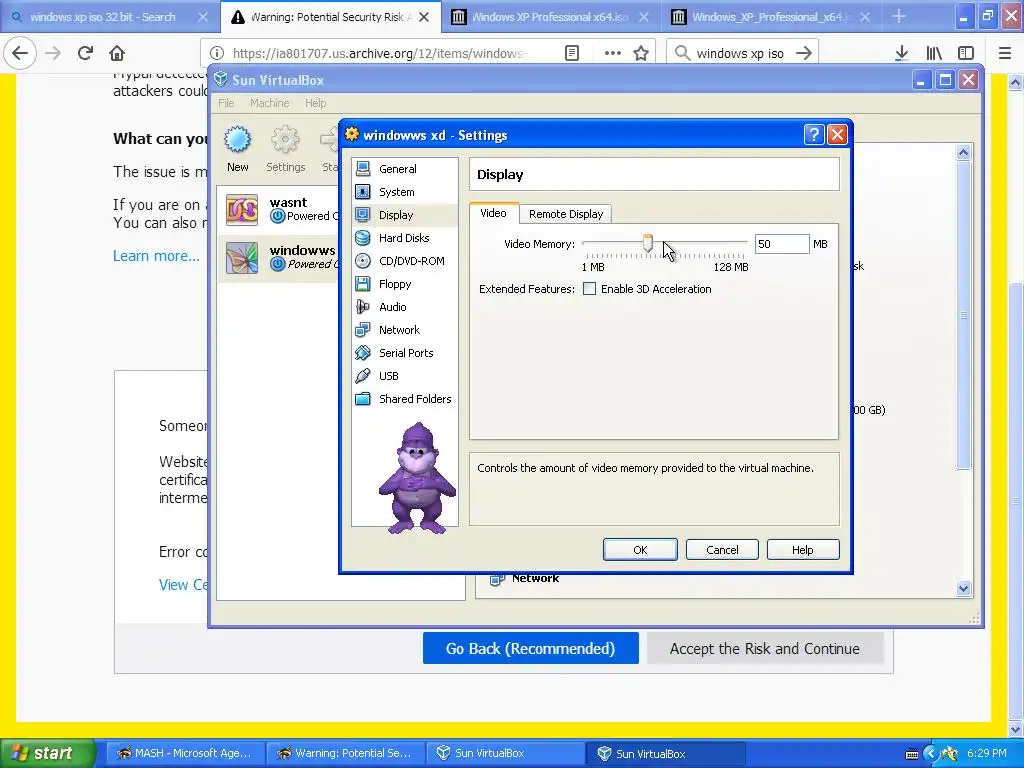Expand hidden system tray icons
Screen dimensions: 1024x768
tap(931, 754)
